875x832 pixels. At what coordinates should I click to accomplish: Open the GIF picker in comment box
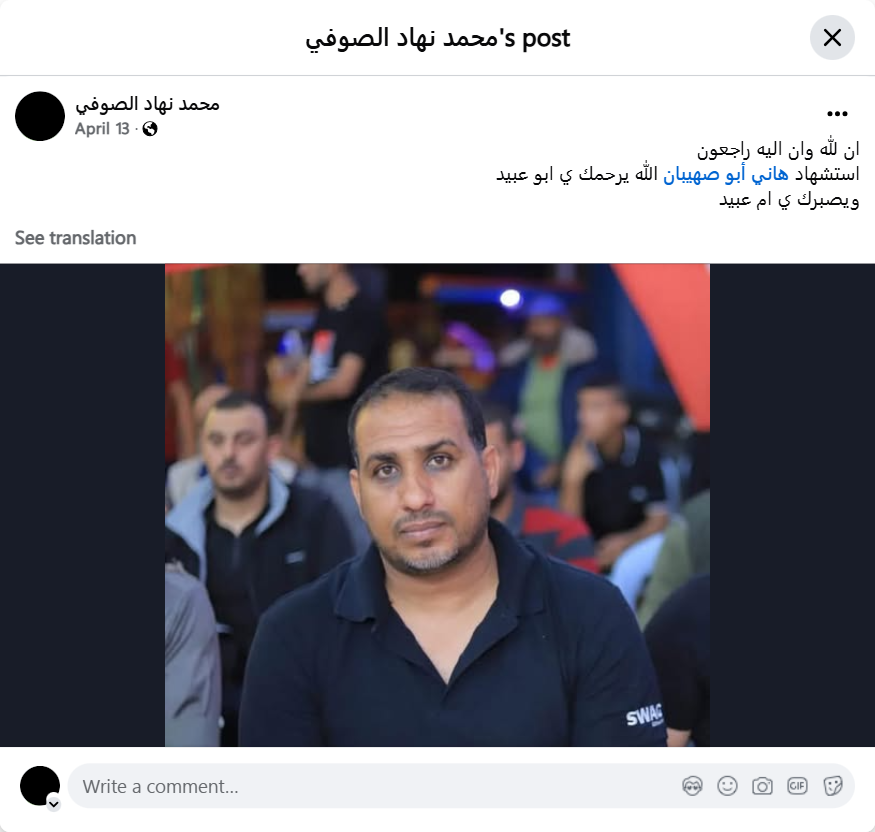(797, 786)
